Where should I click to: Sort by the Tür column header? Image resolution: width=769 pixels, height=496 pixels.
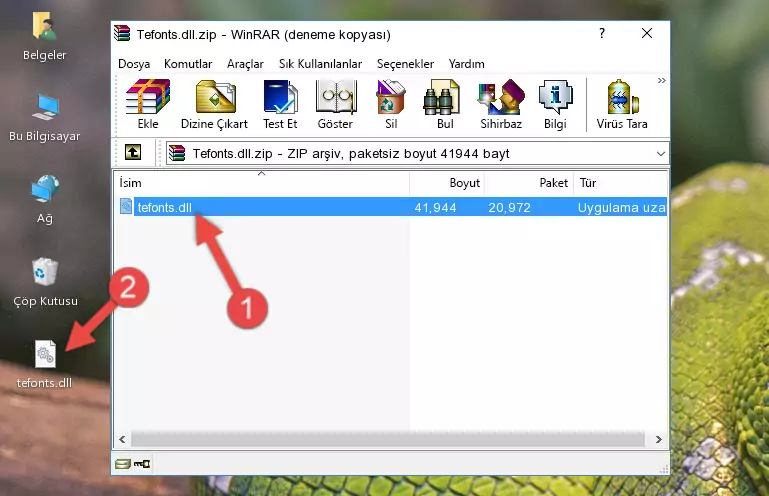click(x=620, y=183)
